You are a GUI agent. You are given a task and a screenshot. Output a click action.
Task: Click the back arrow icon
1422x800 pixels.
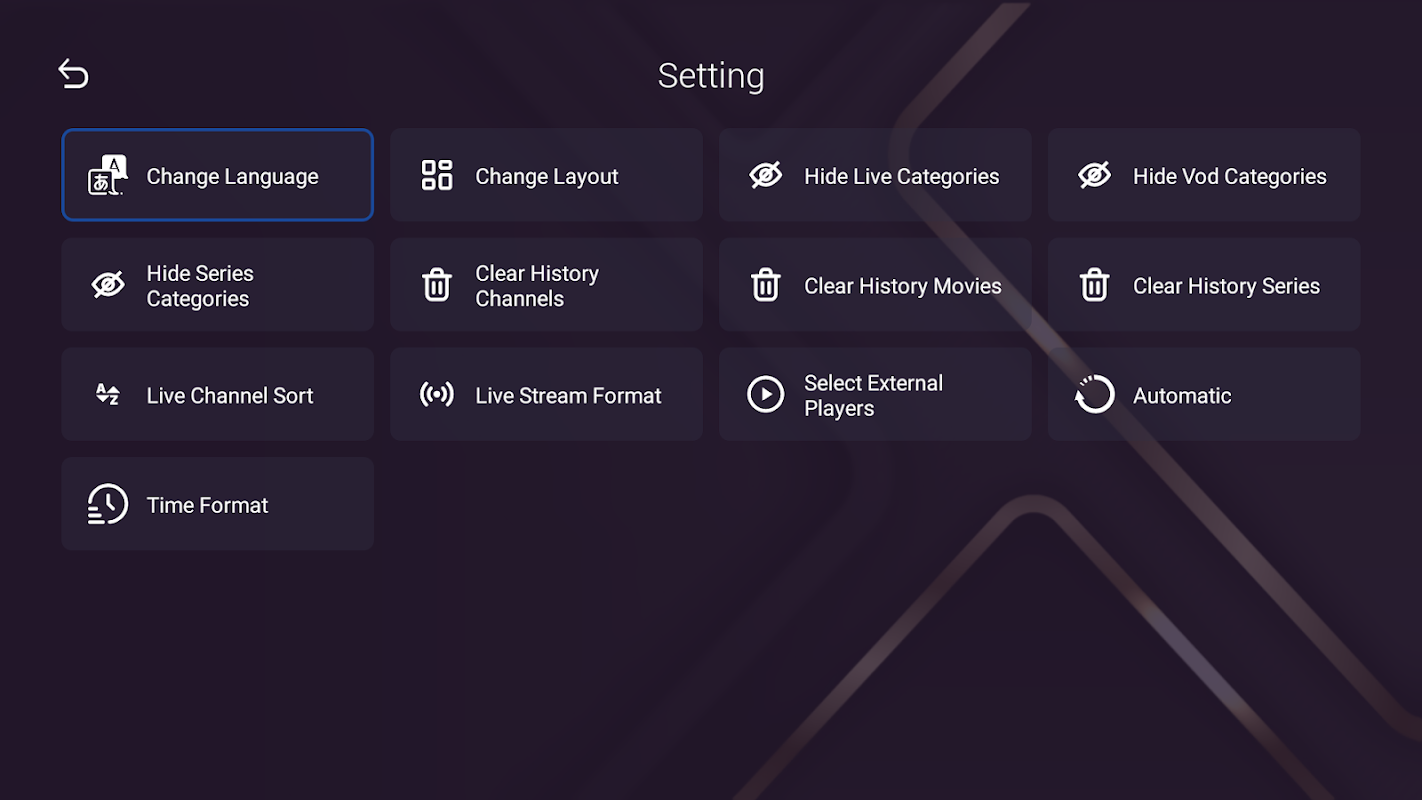coord(73,74)
